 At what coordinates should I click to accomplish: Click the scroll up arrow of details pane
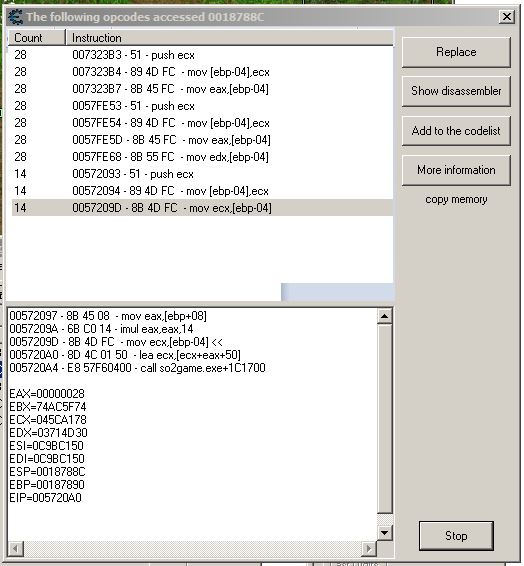point(385,317)
